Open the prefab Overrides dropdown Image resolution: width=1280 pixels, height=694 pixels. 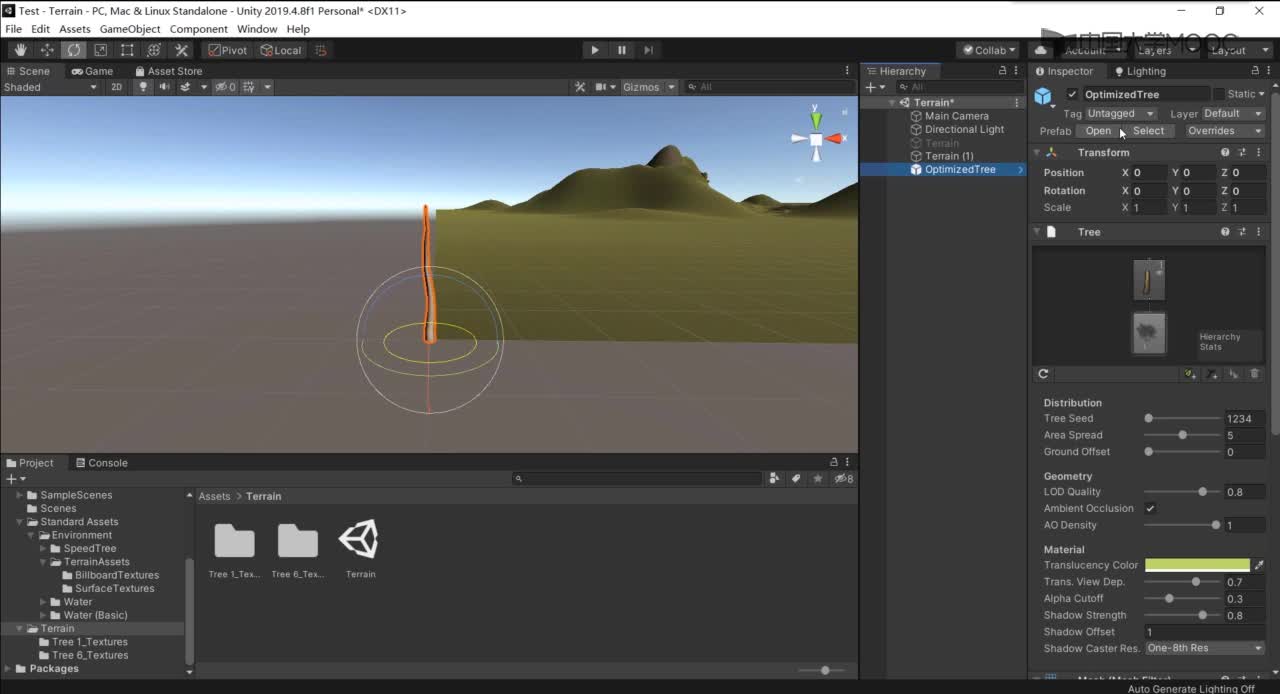click(x=1226, y=131)
